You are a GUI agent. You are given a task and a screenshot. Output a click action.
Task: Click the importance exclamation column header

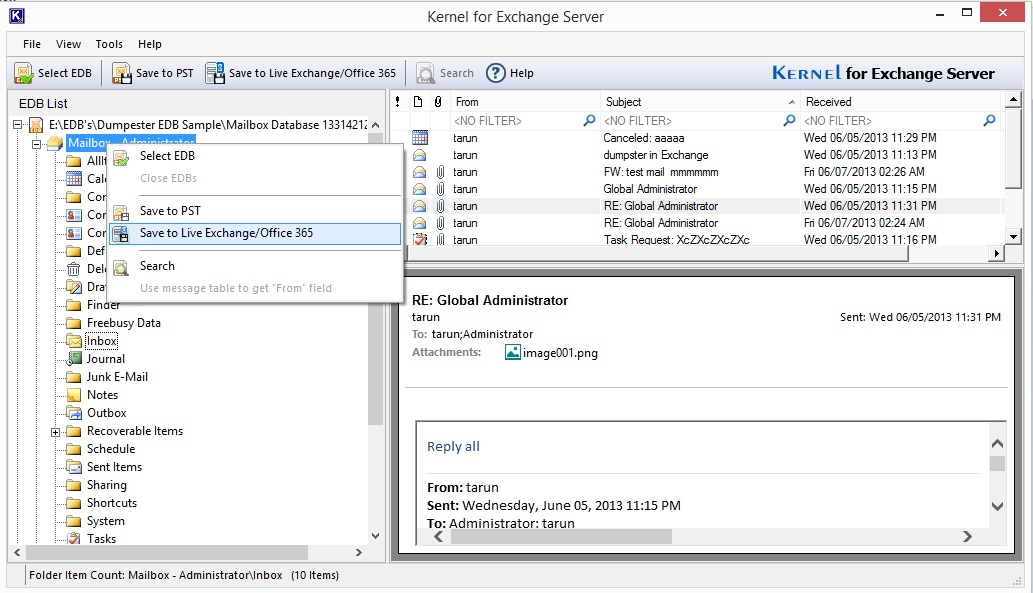[x=397, y=101]
